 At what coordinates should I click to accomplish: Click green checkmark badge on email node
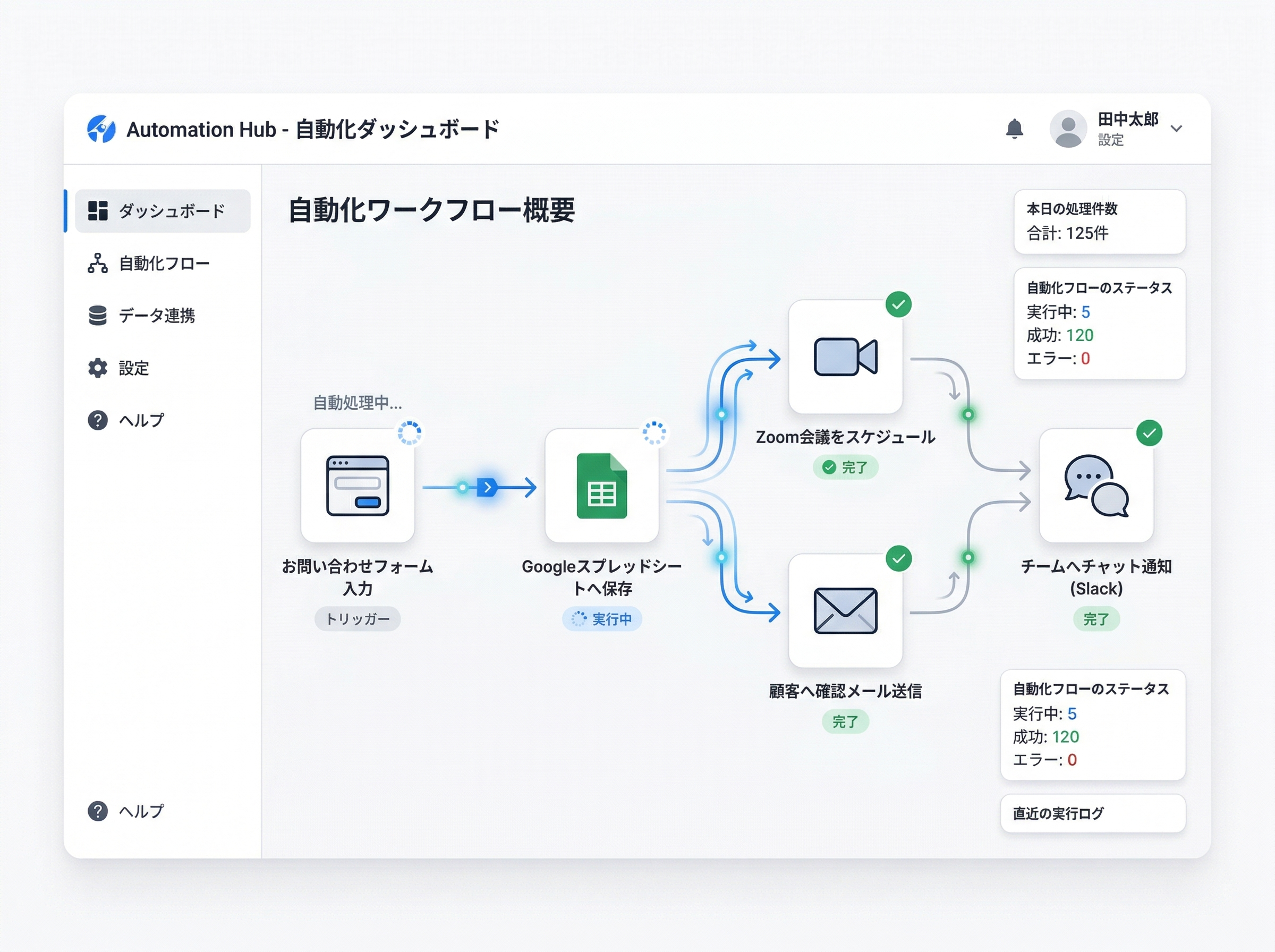pyautogui.click(x=898, y=558)
